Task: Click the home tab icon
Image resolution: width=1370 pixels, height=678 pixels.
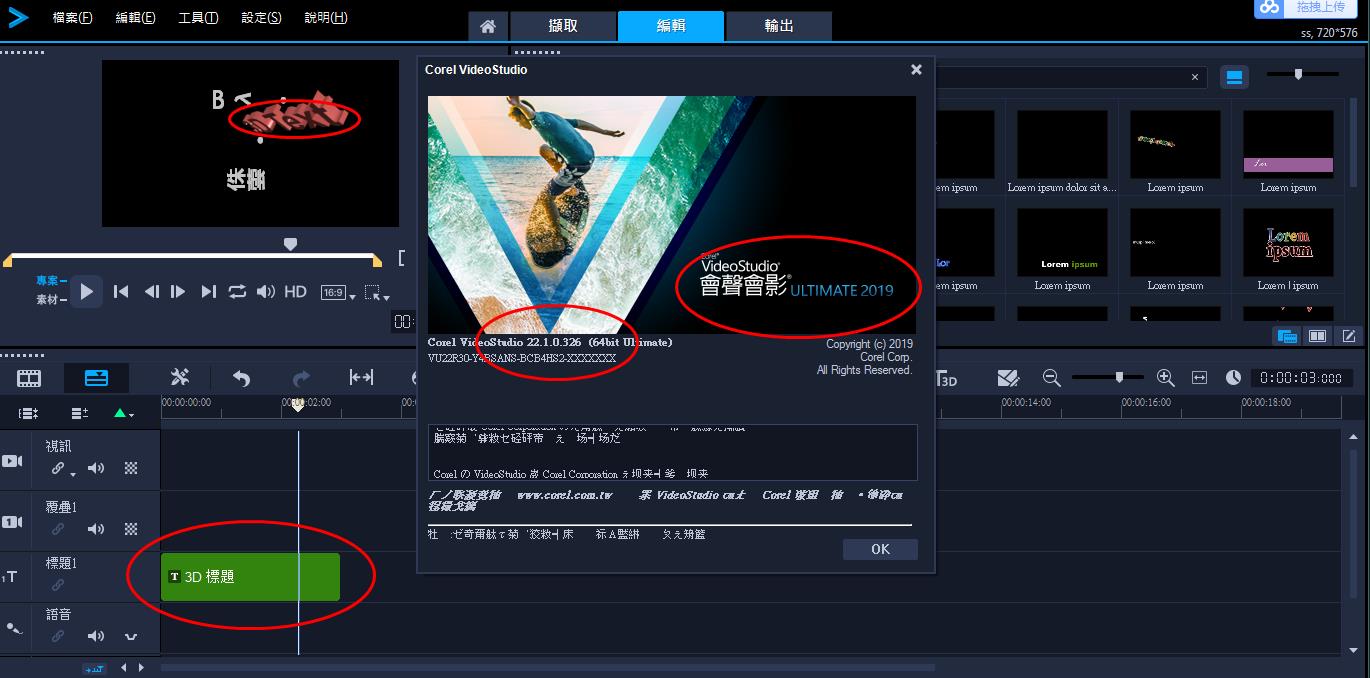Action: pos(487,27)
